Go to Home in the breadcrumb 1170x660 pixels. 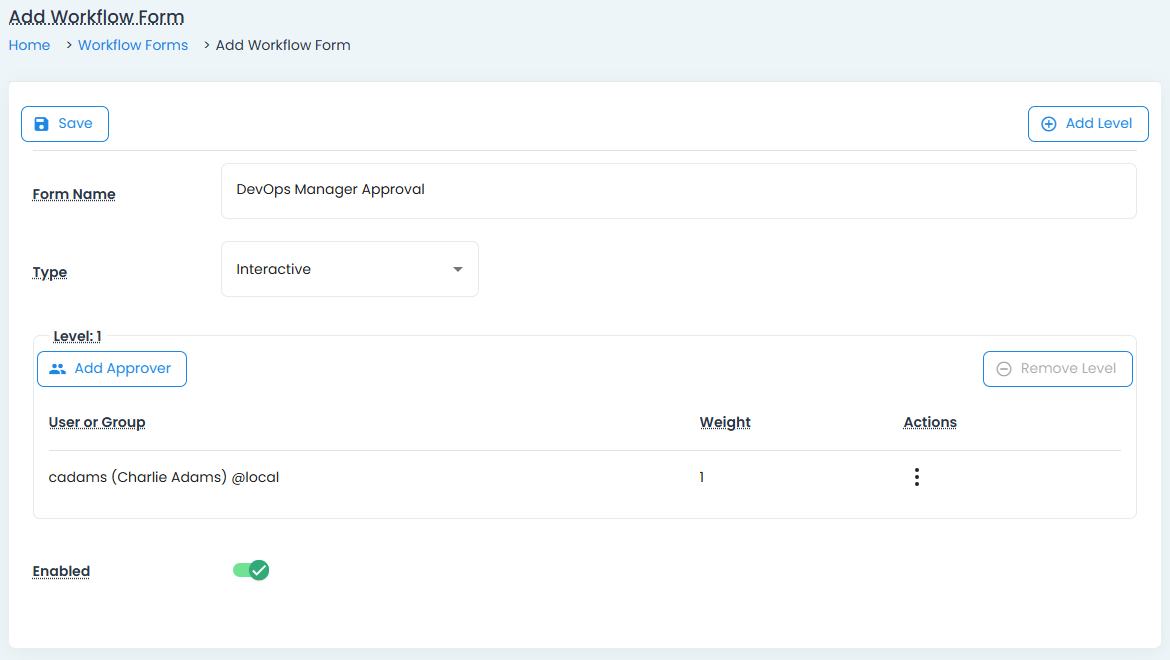click(30, 45)
